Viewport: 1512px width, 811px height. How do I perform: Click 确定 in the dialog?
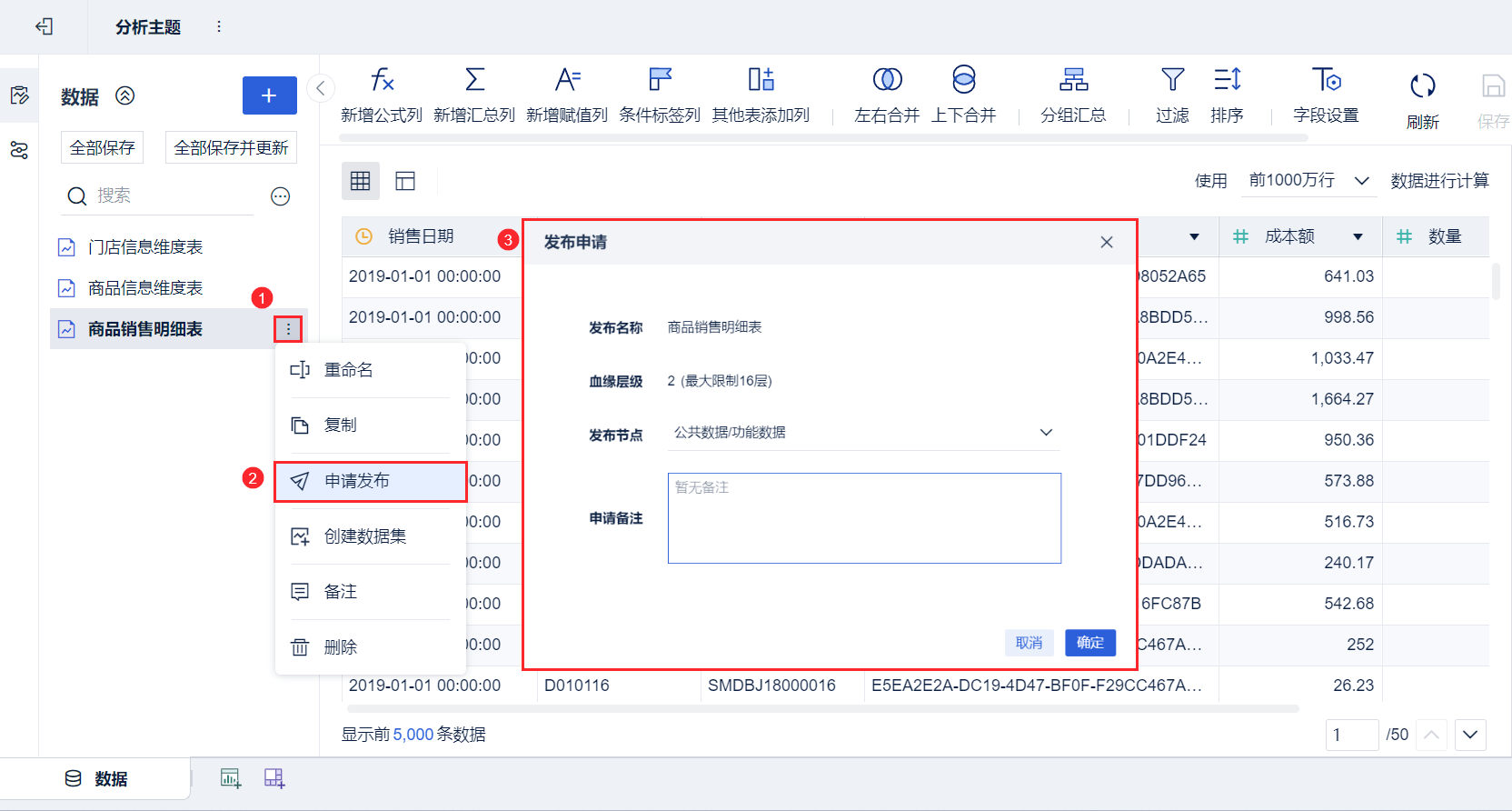[1090, 643]
